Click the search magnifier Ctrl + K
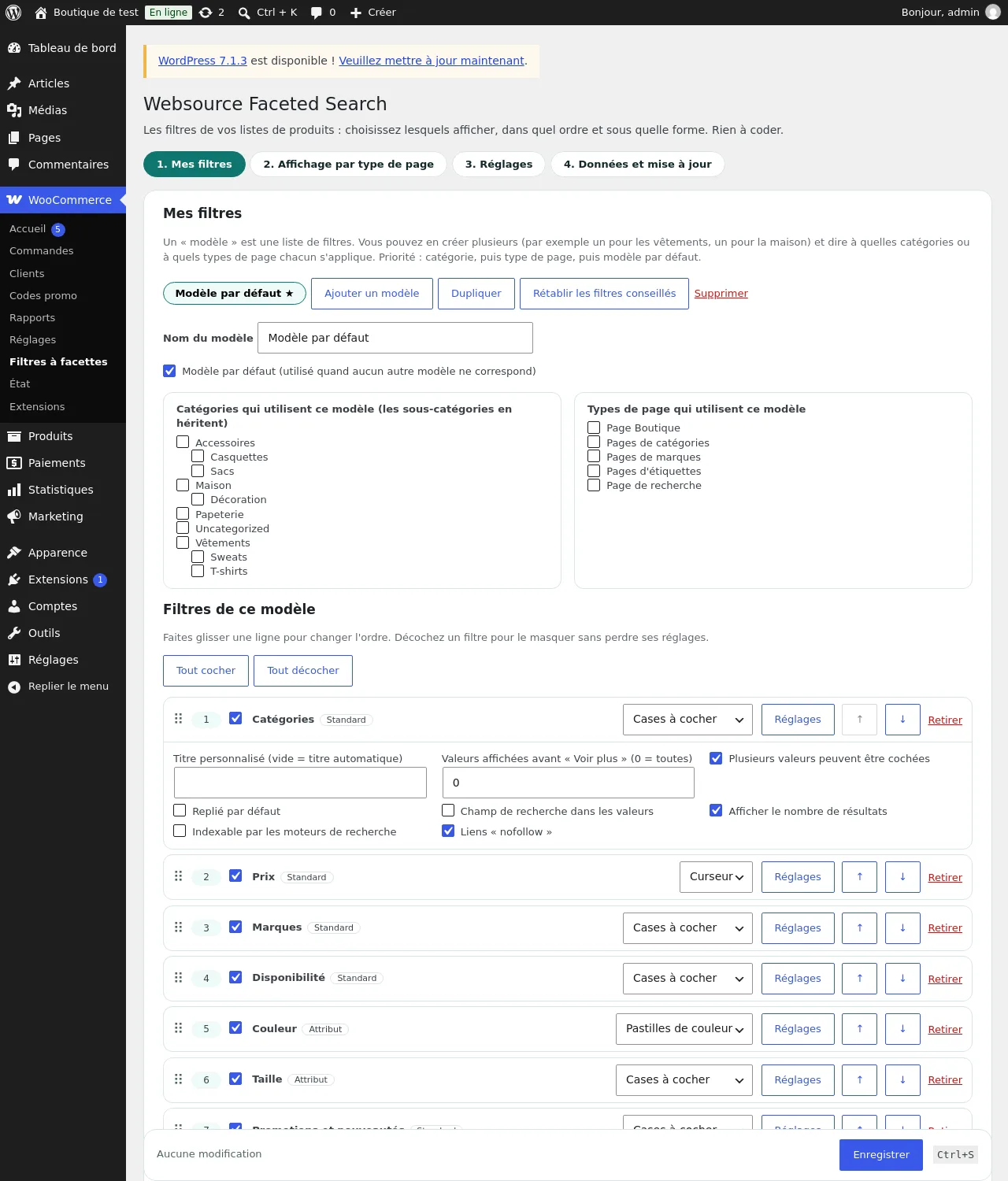The height and width of the screenshot is (1181, 1008). coord(268,13)
